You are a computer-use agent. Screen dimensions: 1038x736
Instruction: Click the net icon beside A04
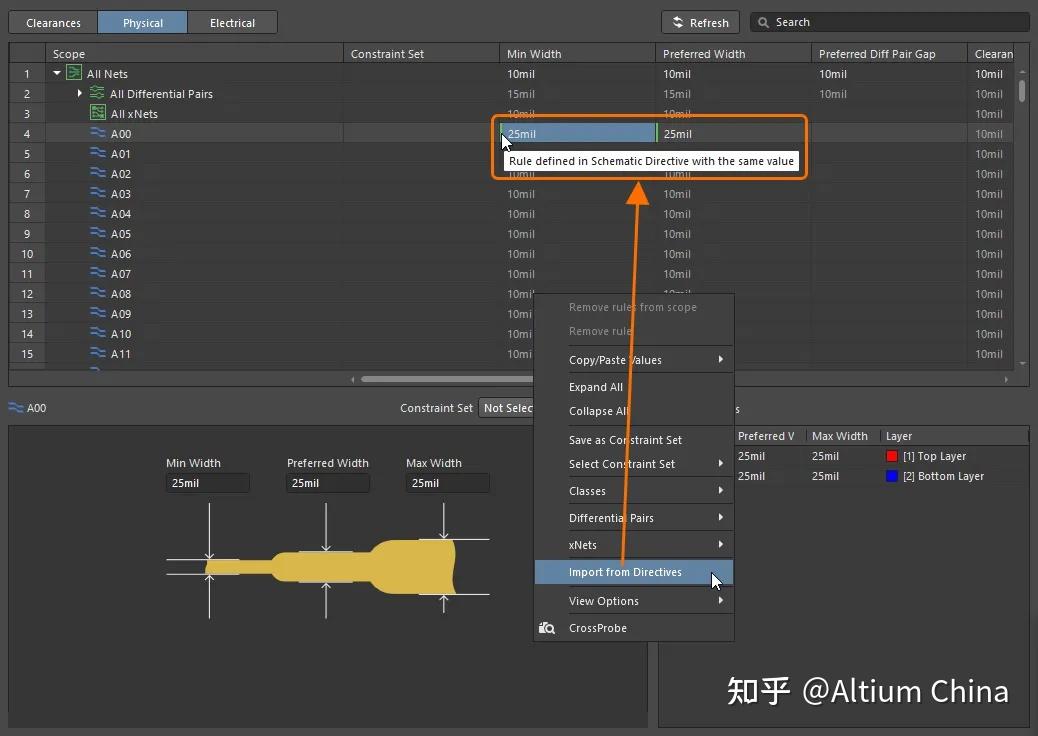(98, 213)
